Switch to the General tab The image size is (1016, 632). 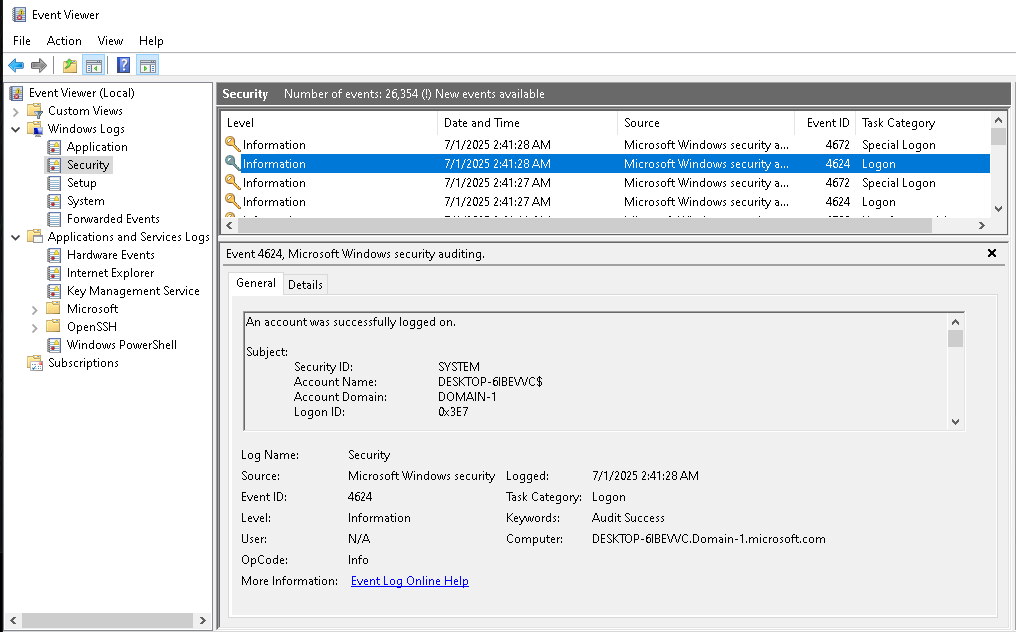coord(256,283)
